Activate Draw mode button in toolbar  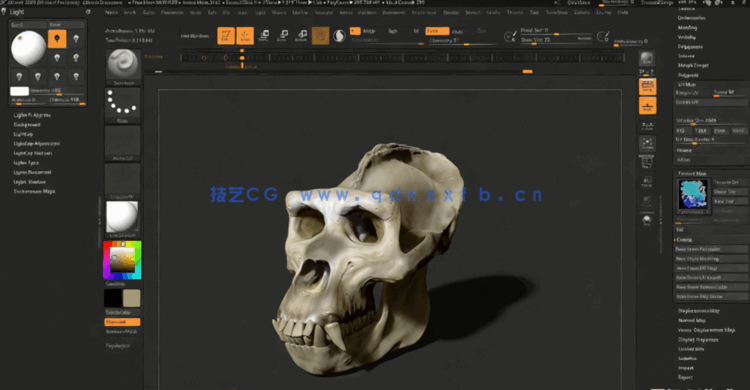[245, 36]
